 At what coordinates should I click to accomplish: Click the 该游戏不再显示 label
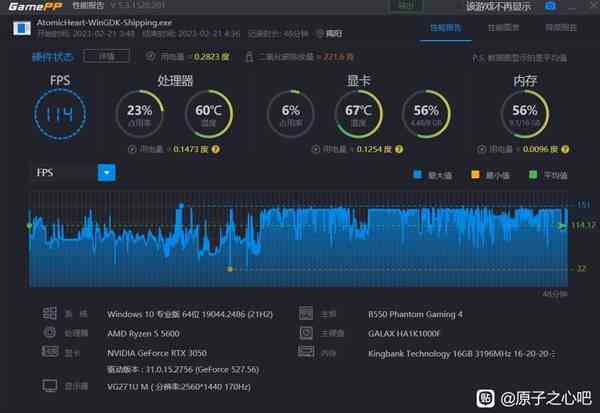498,7
